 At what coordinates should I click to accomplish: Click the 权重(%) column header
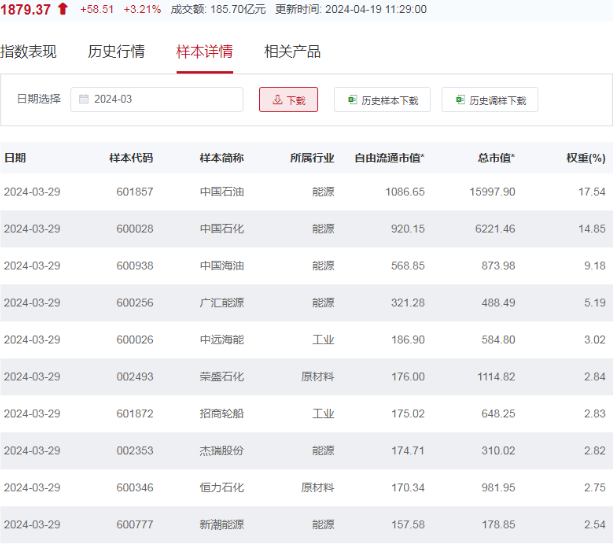585,158
